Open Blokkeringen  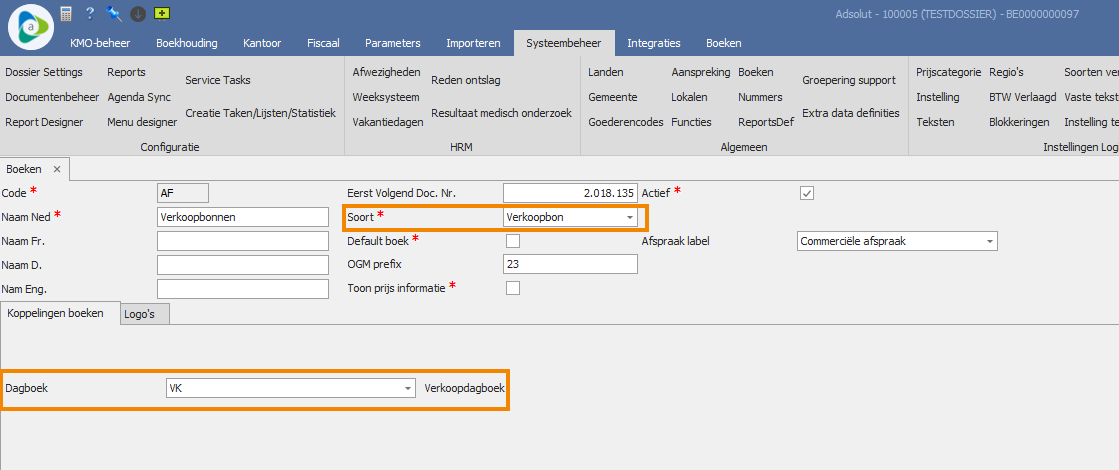pyautogui.click(x=1019, y=122)
